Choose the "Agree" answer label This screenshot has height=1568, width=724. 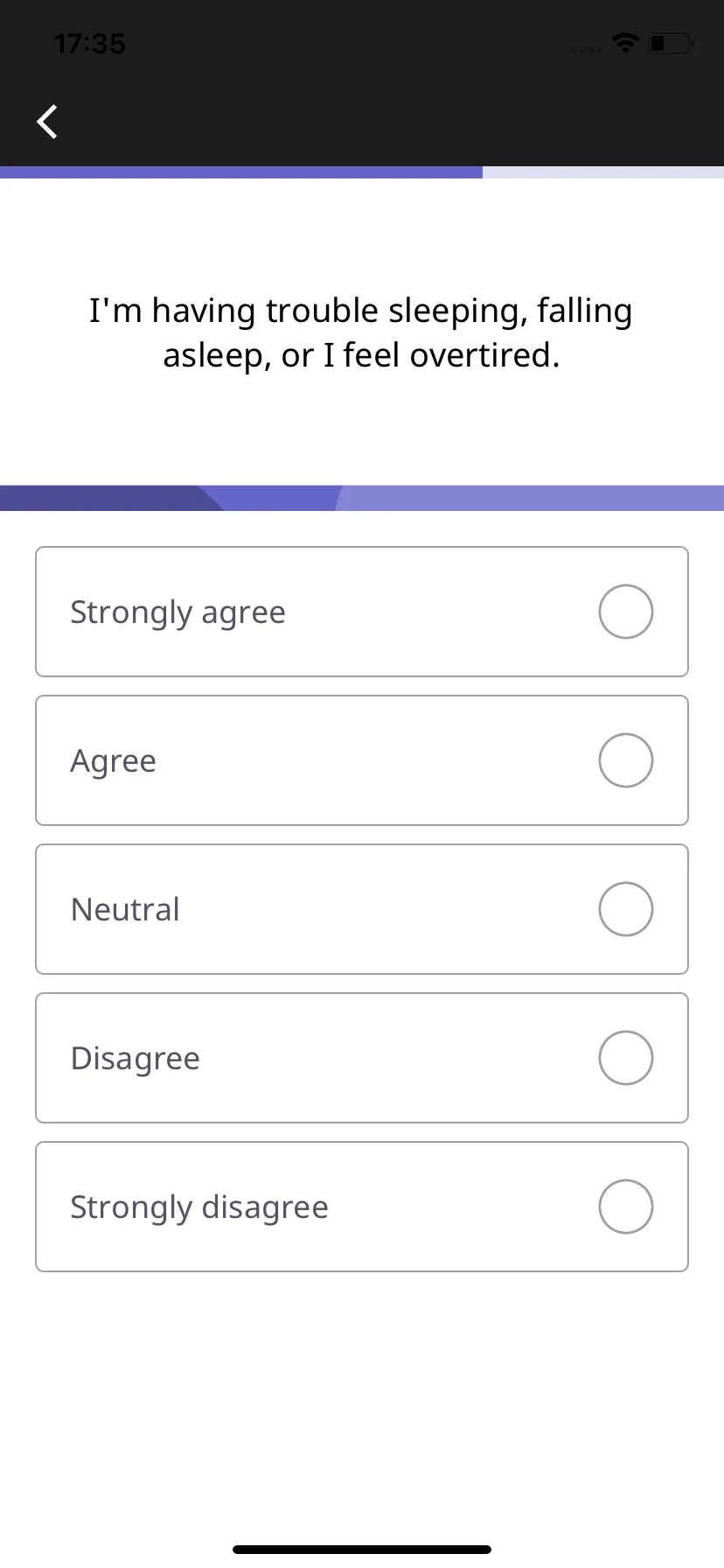tap(113, 761)
